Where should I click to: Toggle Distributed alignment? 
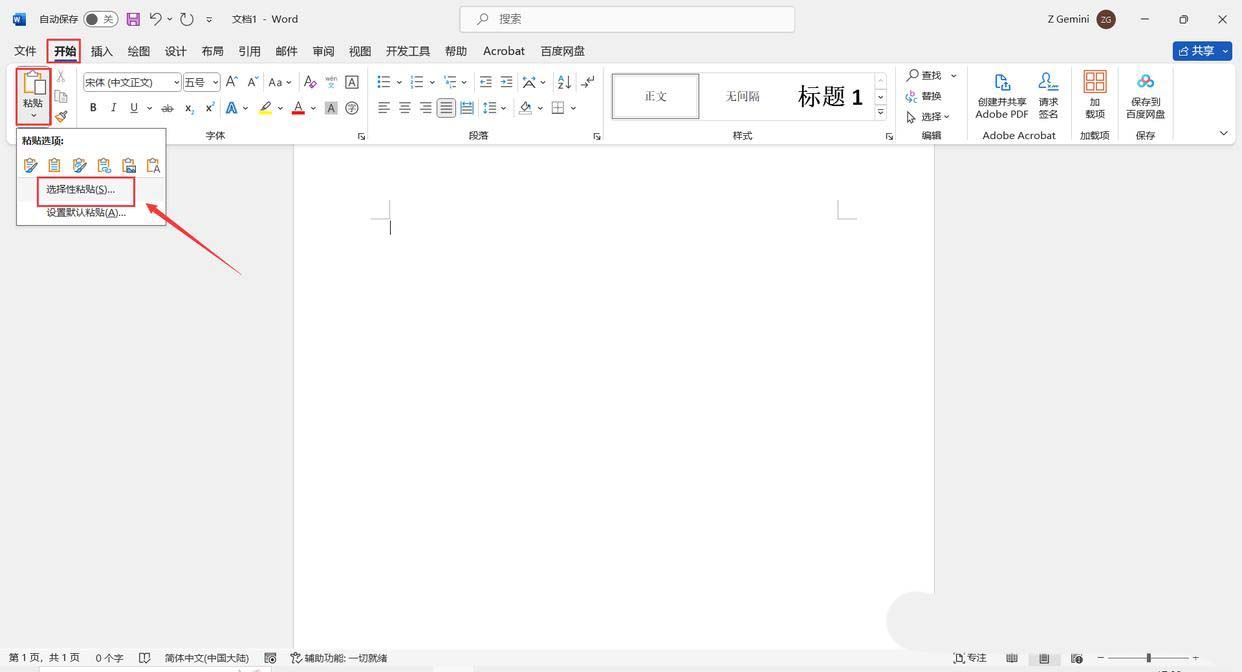(467, 108)
